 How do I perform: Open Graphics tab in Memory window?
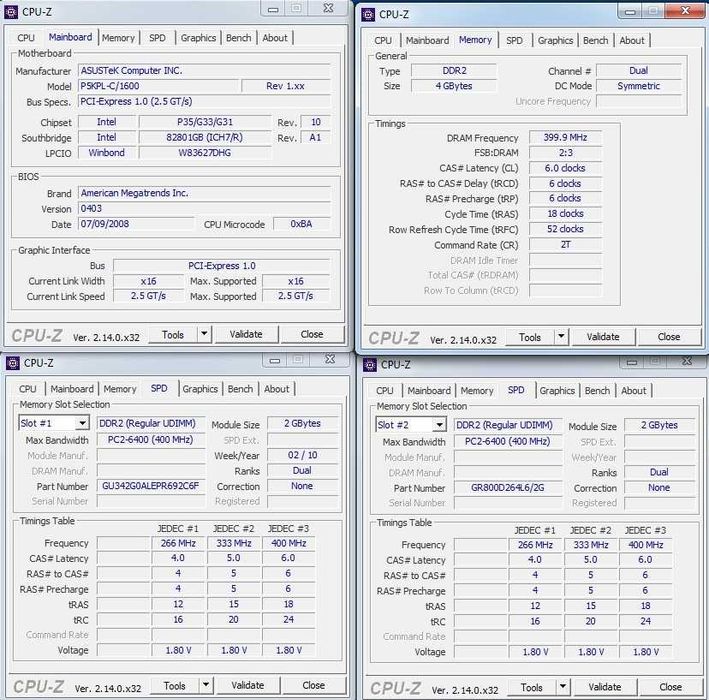pyautogui.click(x=555, y=41)
